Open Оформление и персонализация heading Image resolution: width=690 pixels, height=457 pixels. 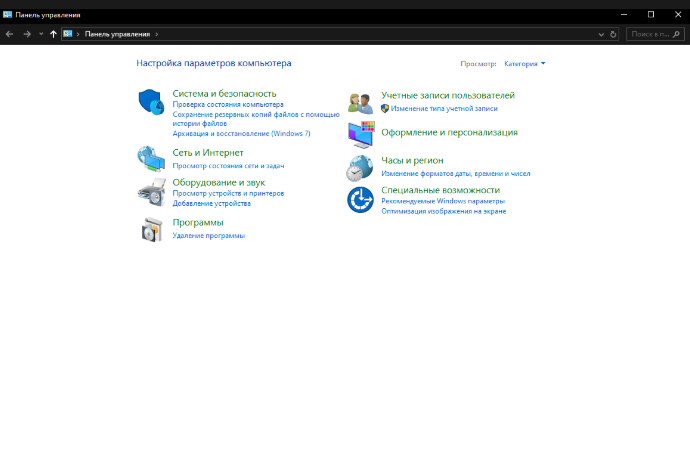449,132
